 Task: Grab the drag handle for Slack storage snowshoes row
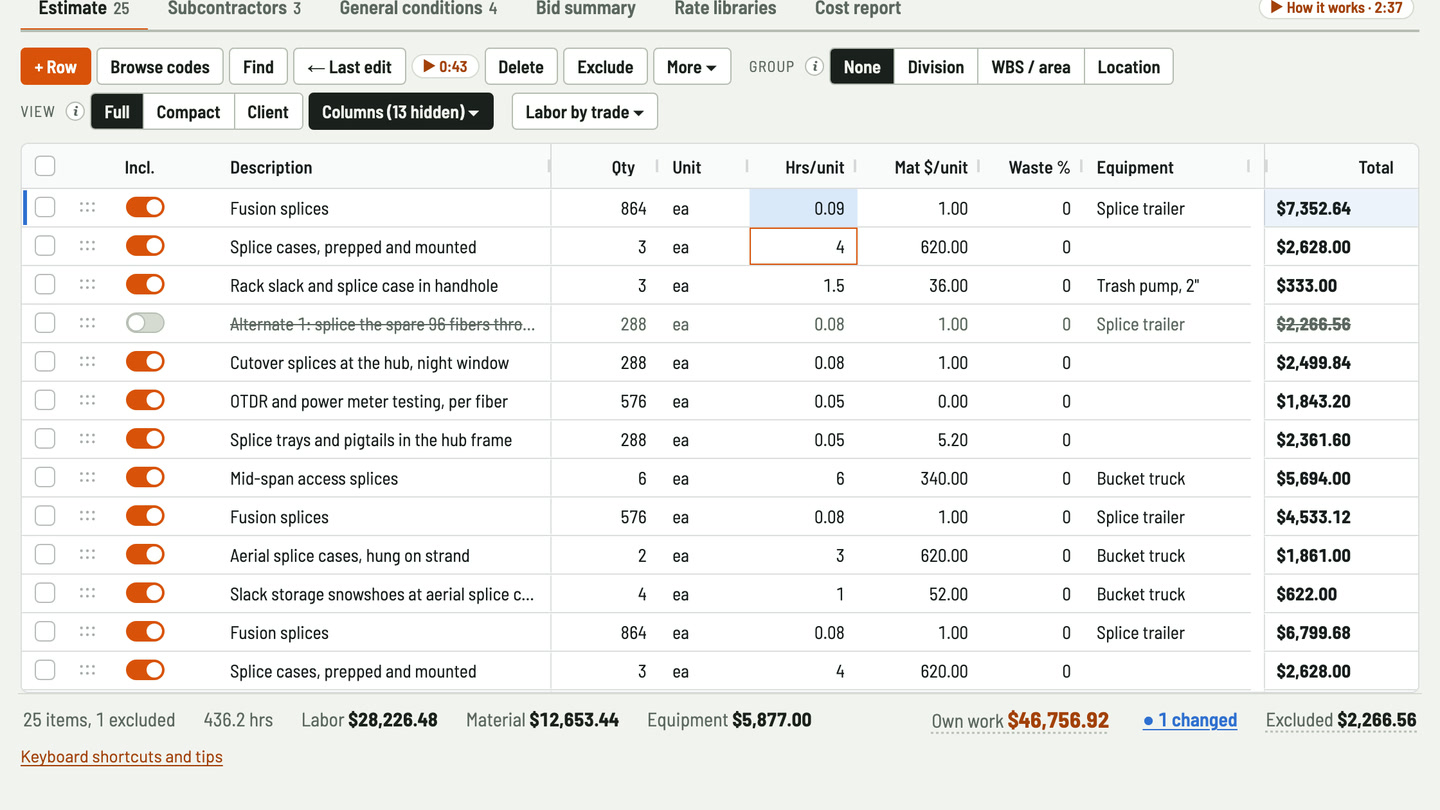pyautogui.click(x=87, y=594)
